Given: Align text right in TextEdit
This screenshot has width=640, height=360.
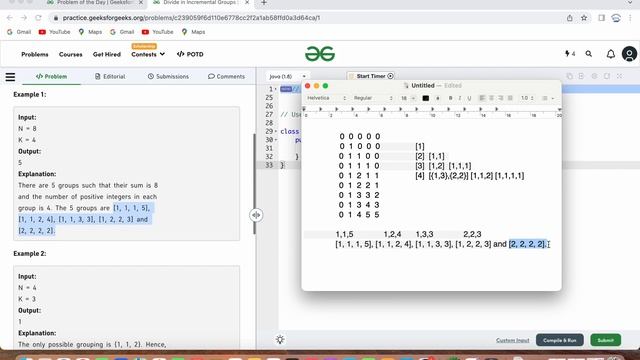Looking at the screenshot, I should coord(500,98).
